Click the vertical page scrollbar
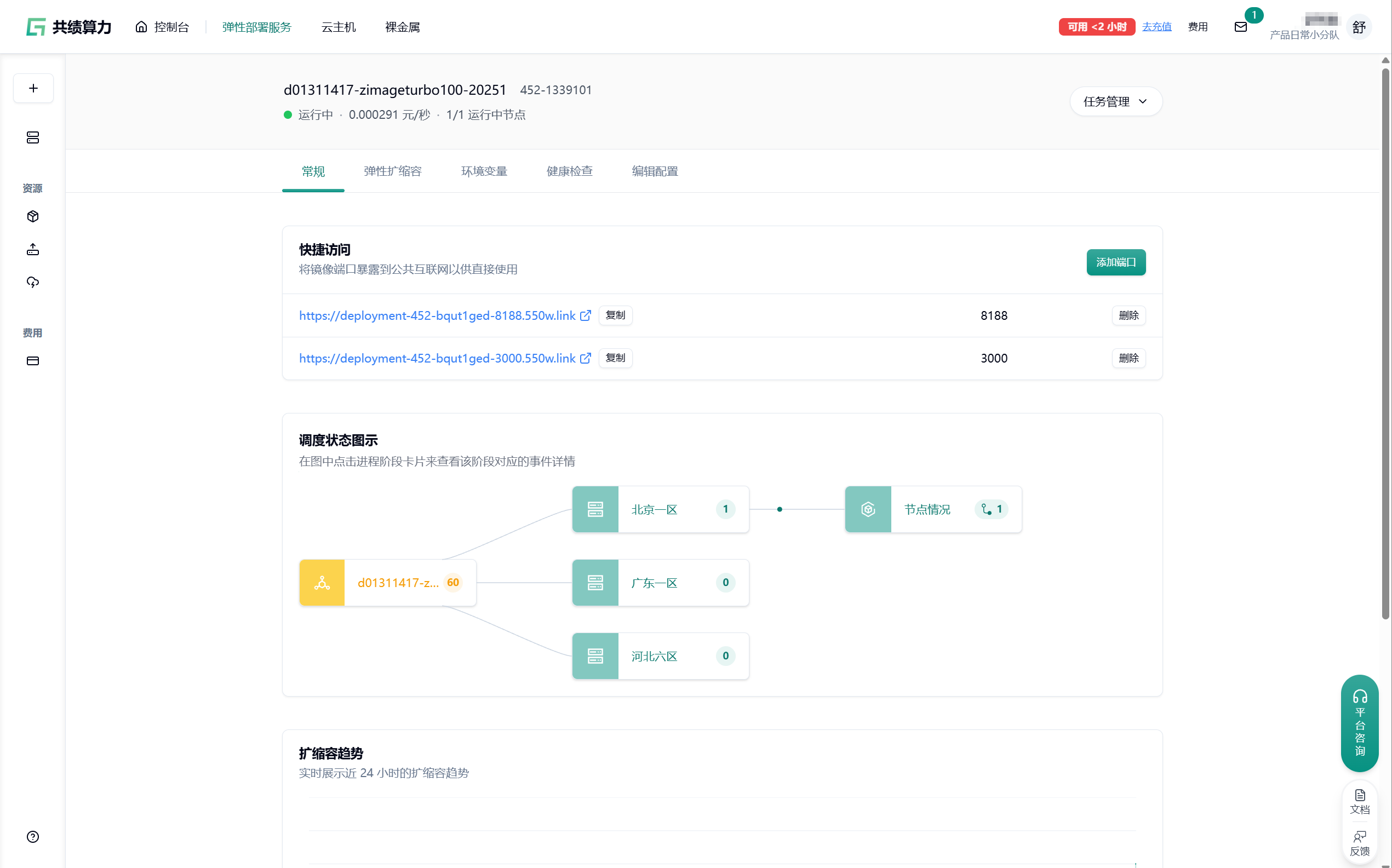This screenshot has height=868, width=1392. [1385, 344]
